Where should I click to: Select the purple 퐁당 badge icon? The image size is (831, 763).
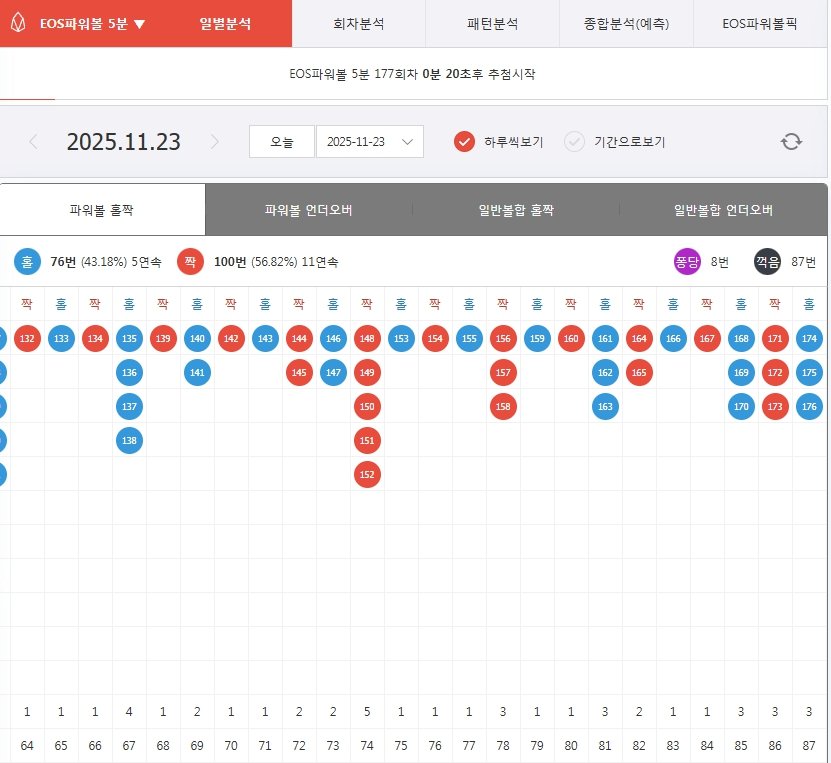click(688, 260)
